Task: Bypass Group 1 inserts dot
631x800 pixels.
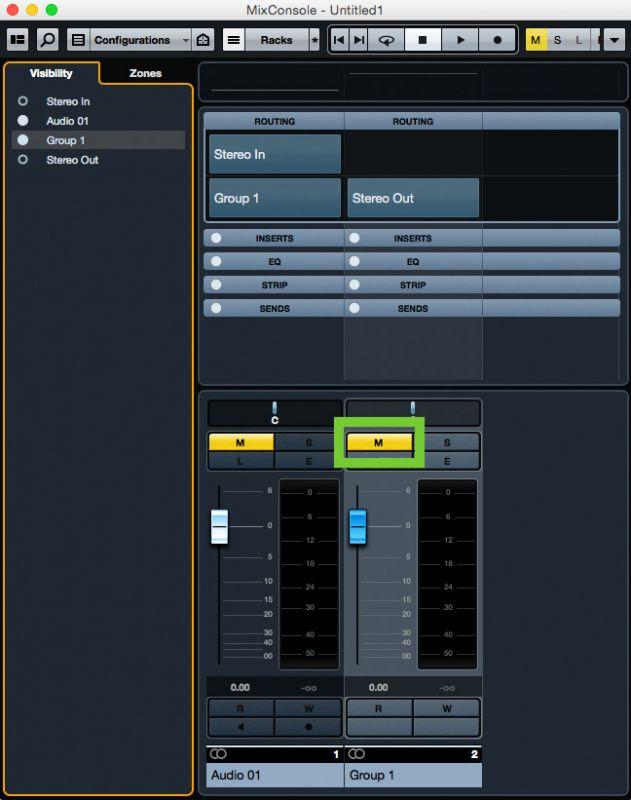Action: (355, 238)
